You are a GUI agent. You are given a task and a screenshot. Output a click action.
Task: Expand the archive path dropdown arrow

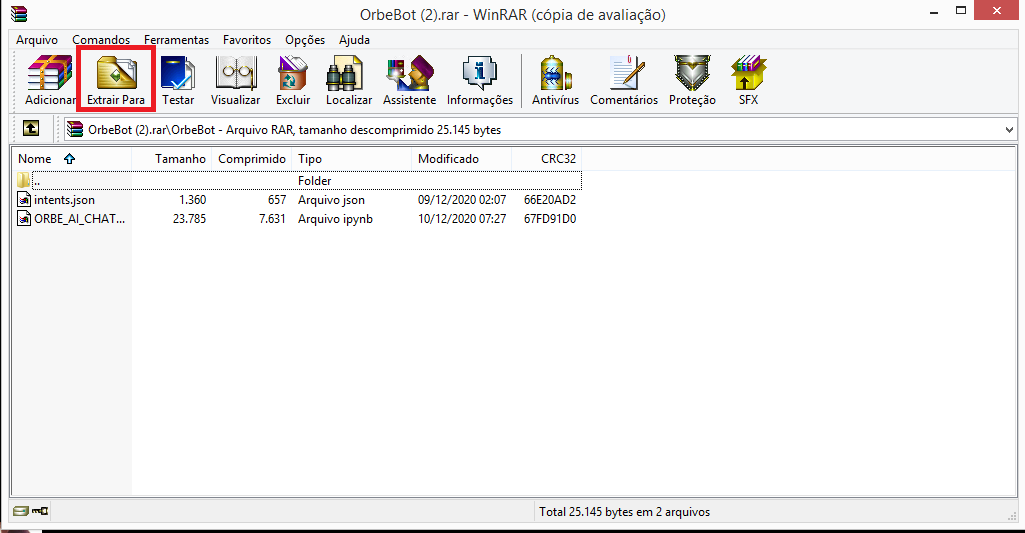coord(1009,129)
